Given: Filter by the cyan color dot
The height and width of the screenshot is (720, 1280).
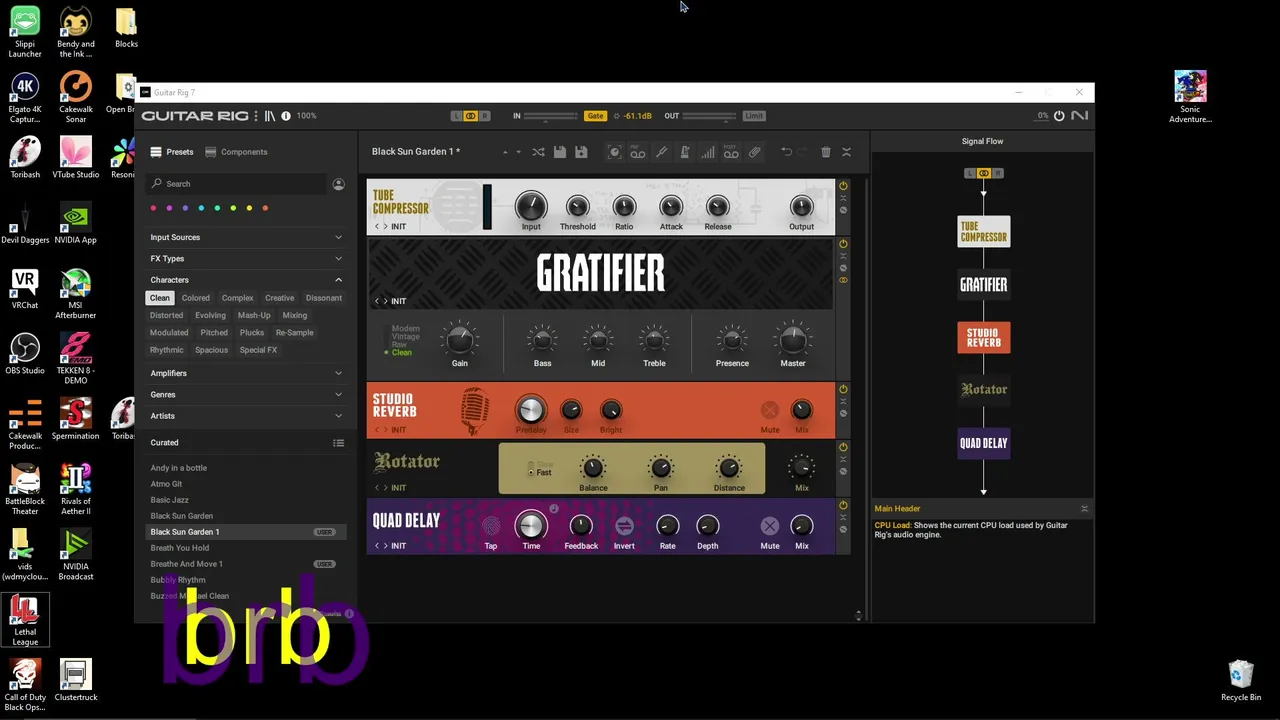Looking at the screenshot, I should (x=201, y=208).
